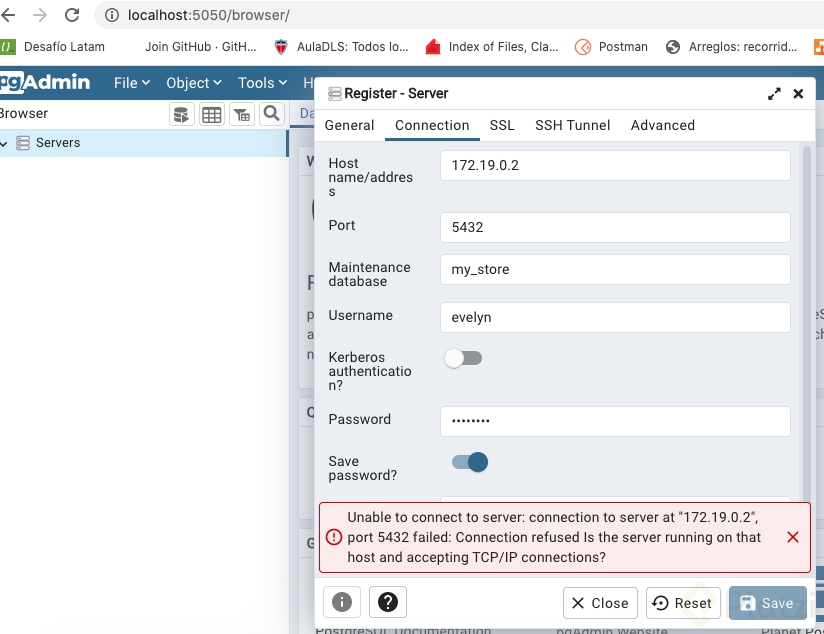The width and height of the screenshot is (824, 634).
Task: Click the Filtered Rows icon
Action: pyautogui.click(x=242, y=114)
